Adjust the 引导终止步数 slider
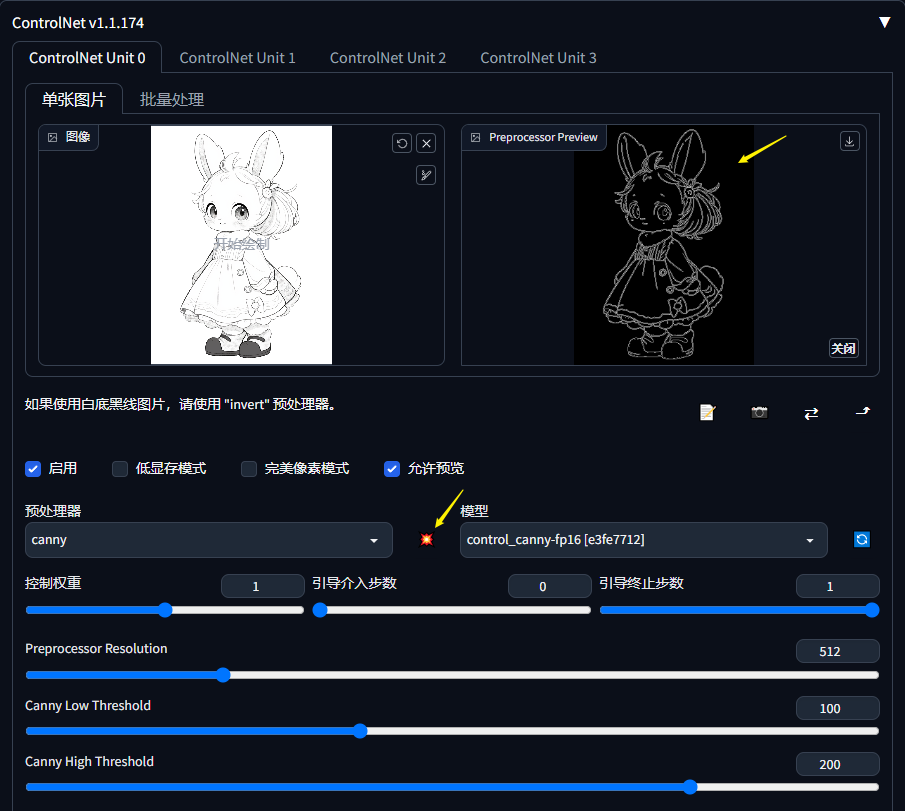This screenshot has width=905, height=811. click(739, 610)
